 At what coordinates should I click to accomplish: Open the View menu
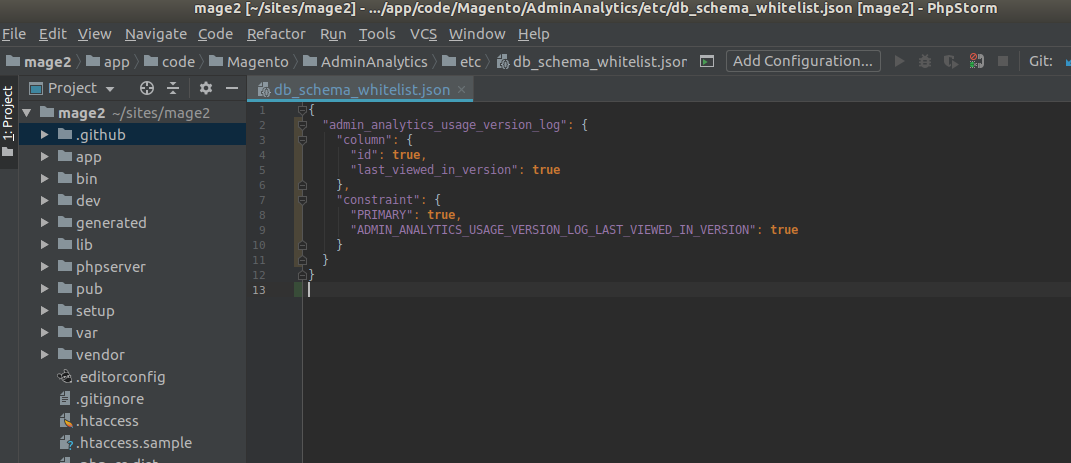pyautogui.click(x=94, y=33)
